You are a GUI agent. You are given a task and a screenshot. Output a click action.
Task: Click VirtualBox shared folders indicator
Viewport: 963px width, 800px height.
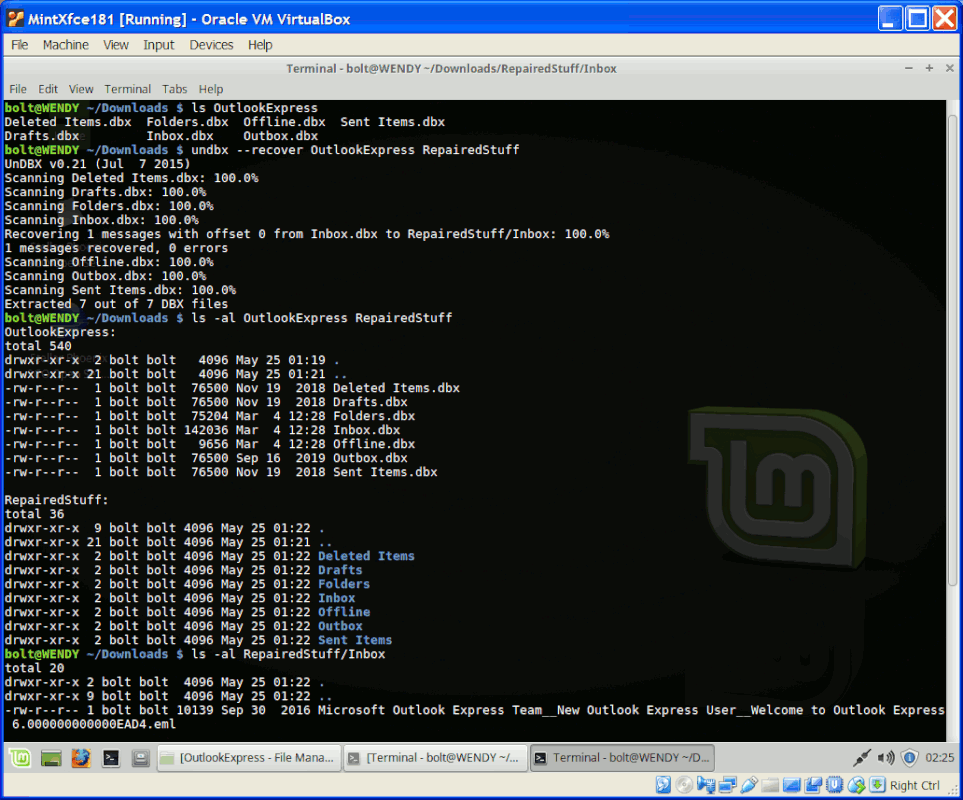[770, 785]
